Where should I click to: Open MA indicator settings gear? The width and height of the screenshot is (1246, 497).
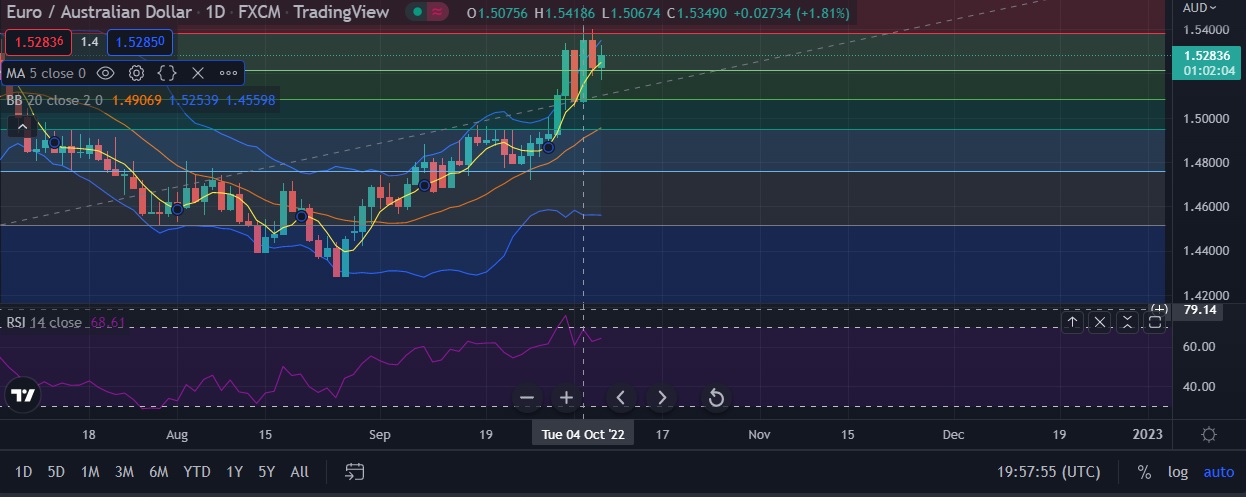pyautogui.click(x=136, y=73)
